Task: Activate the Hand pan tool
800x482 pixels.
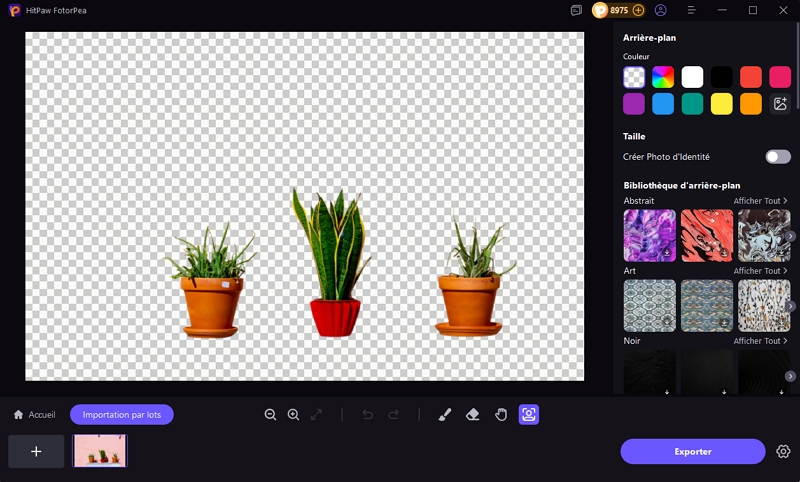Action: [501, 415]
